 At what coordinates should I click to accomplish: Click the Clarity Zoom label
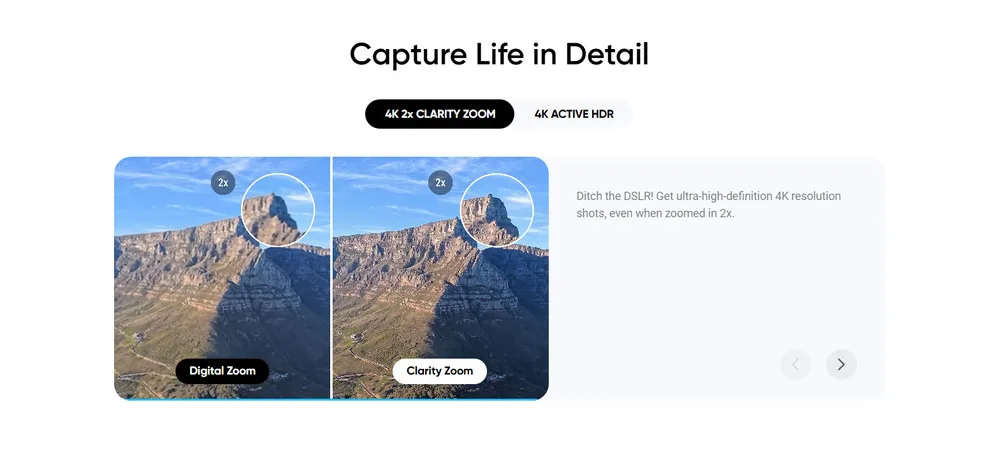(439, 371)
